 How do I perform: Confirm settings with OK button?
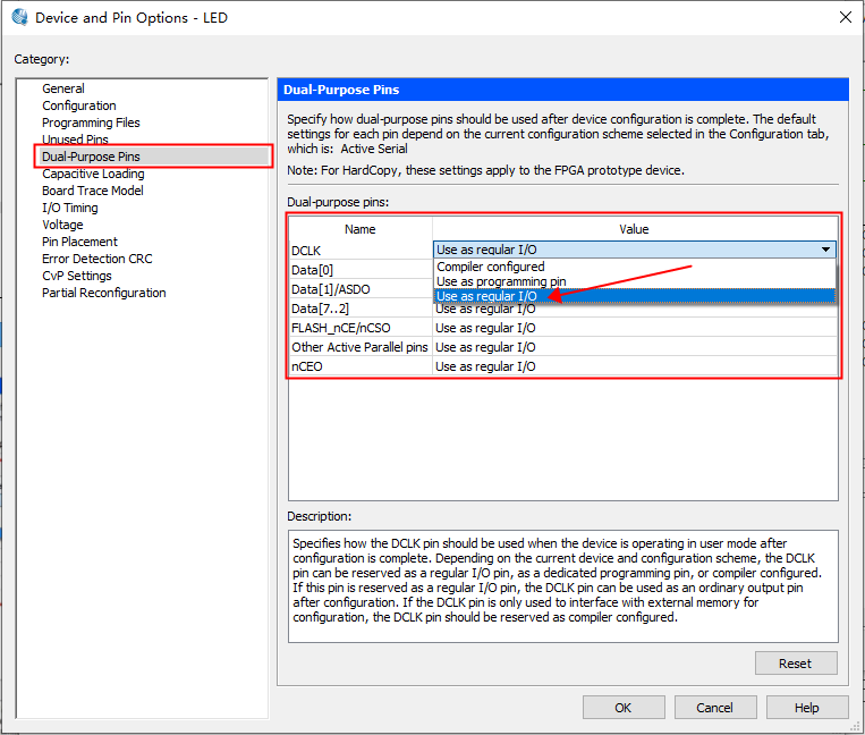click(623, 707)
